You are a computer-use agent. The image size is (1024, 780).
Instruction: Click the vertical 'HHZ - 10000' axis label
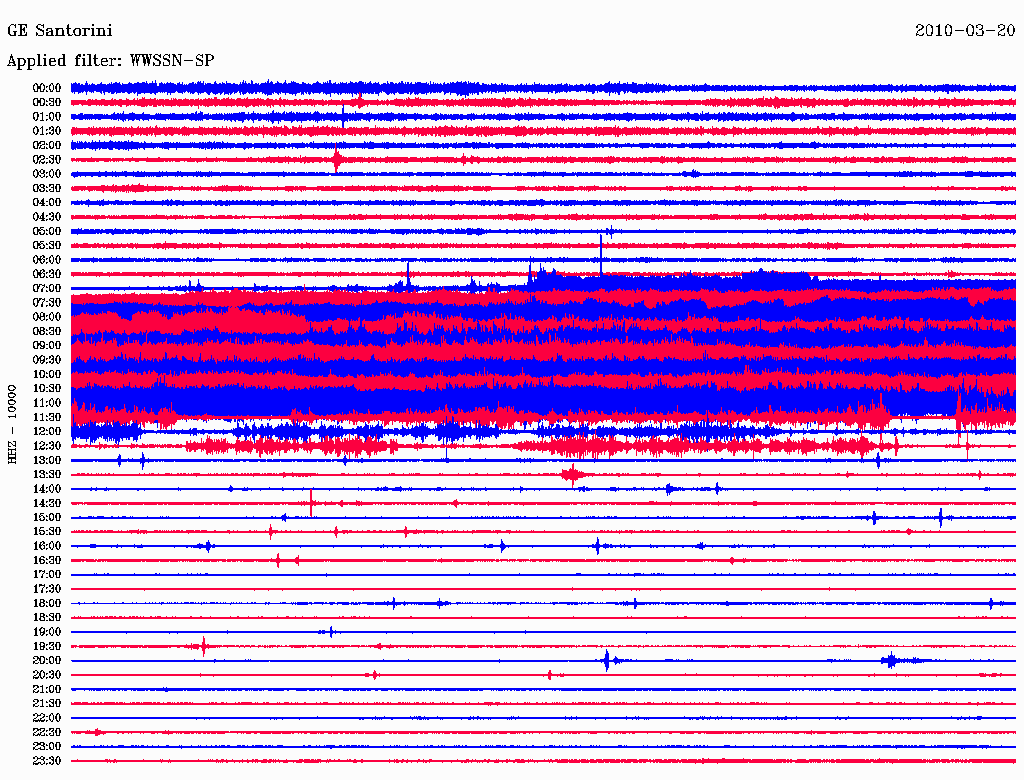point(12,424)
